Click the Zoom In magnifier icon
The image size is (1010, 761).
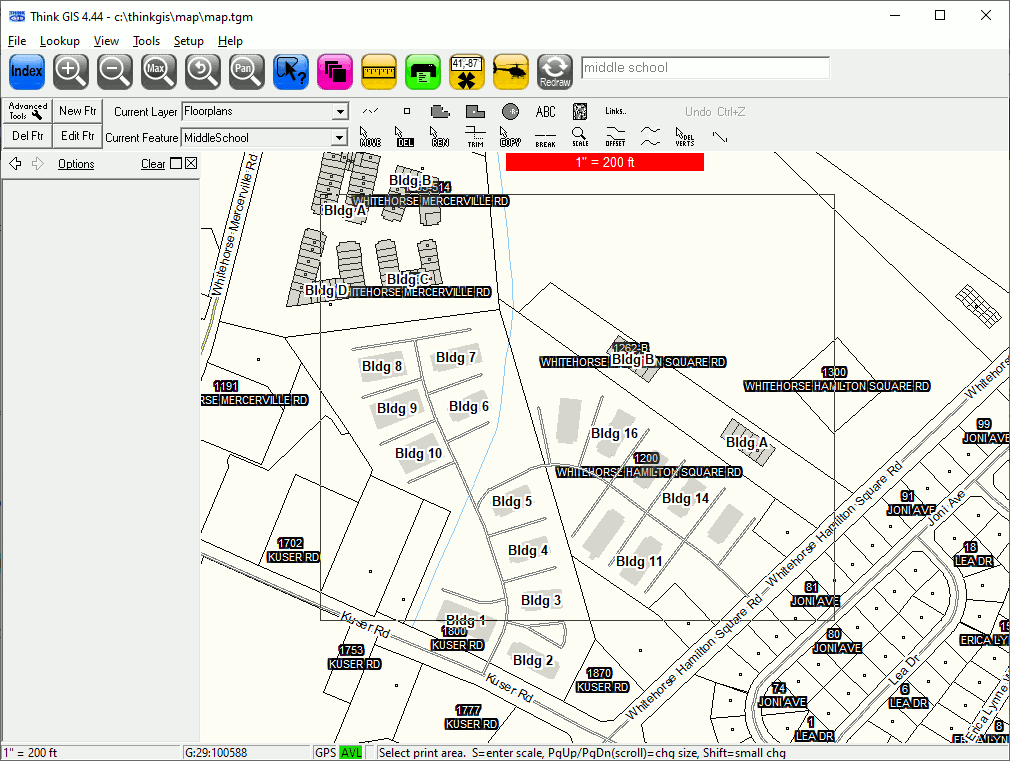[x=70, y=71]
